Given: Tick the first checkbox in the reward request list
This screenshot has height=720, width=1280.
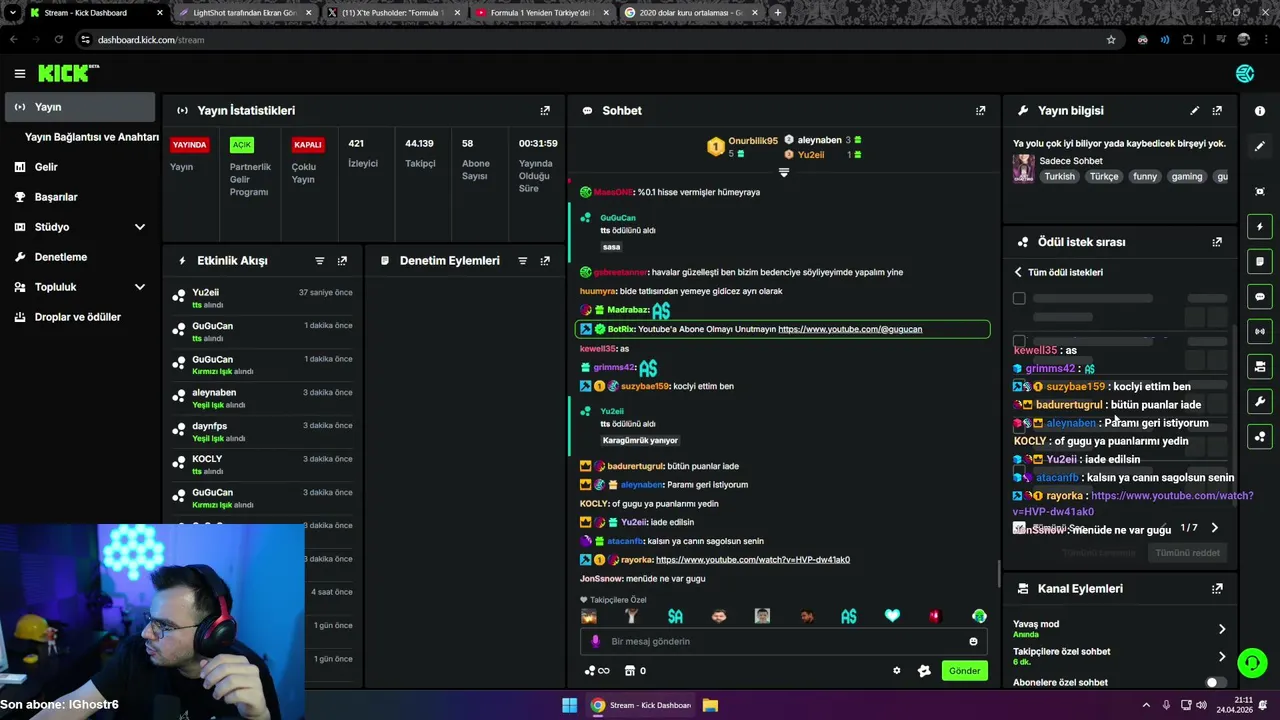Looking at the screenshot, I should [1019, 298].
